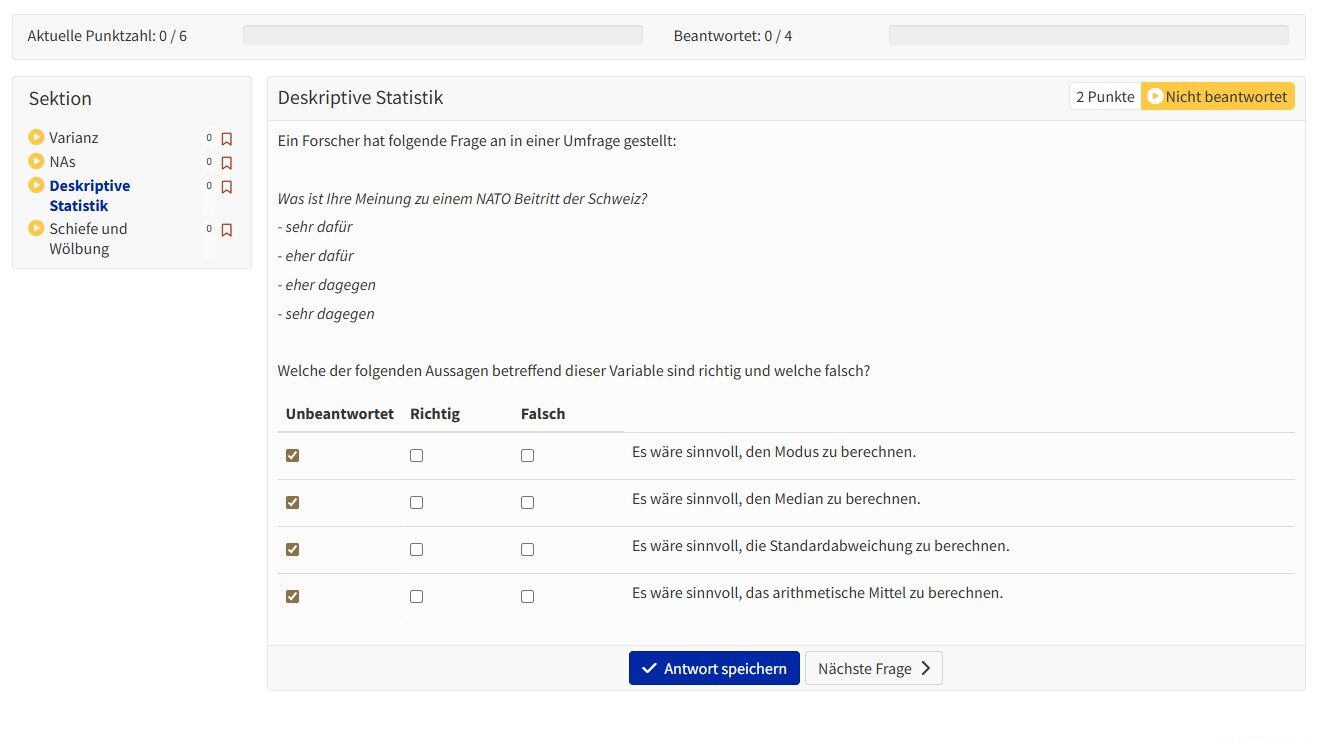Navigate to the Varianz section
Image resolution: width=1320 pixels, height=744 pixels.
pos(73,137)
